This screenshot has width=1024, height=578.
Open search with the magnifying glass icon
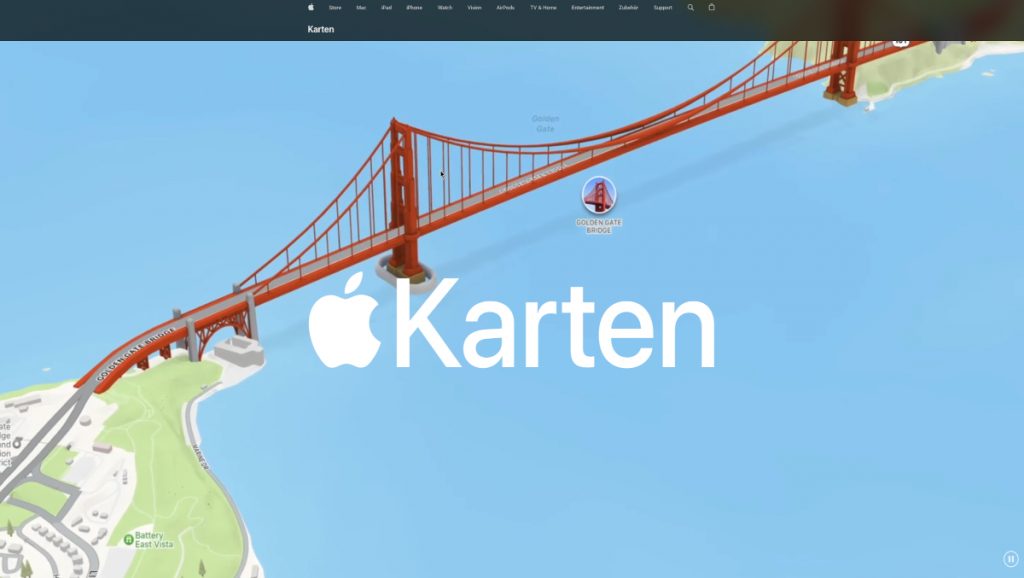[690, 7]
